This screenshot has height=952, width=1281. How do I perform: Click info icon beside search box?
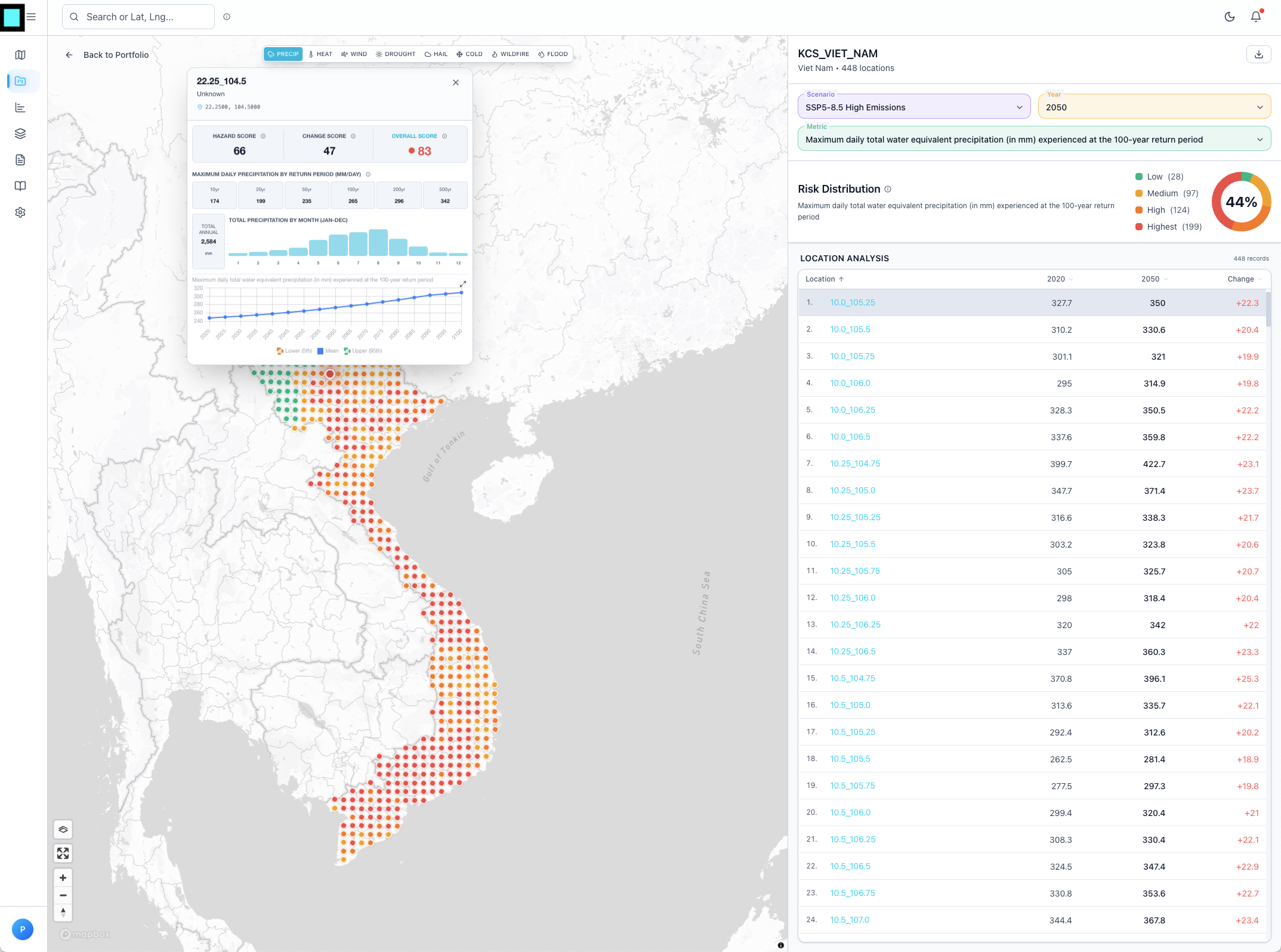pos(227,17)
